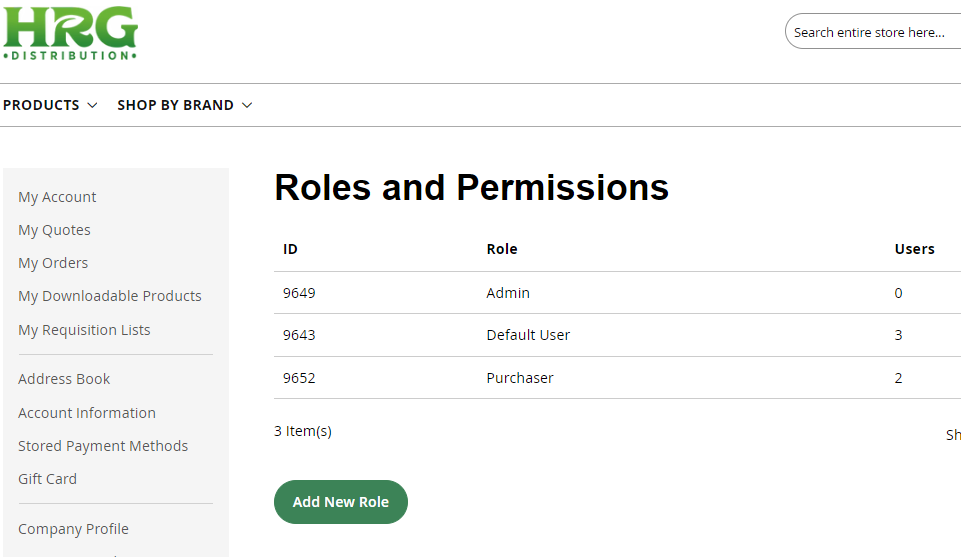
Task: Open My Account in sidebar
Action: [x=57, y=197]
